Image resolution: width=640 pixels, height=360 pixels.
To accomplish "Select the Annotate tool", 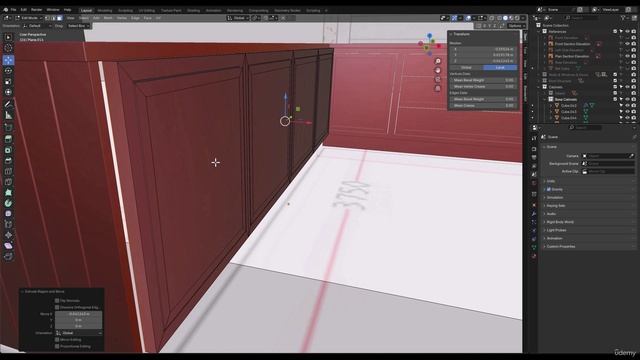I will pos(8,104).
